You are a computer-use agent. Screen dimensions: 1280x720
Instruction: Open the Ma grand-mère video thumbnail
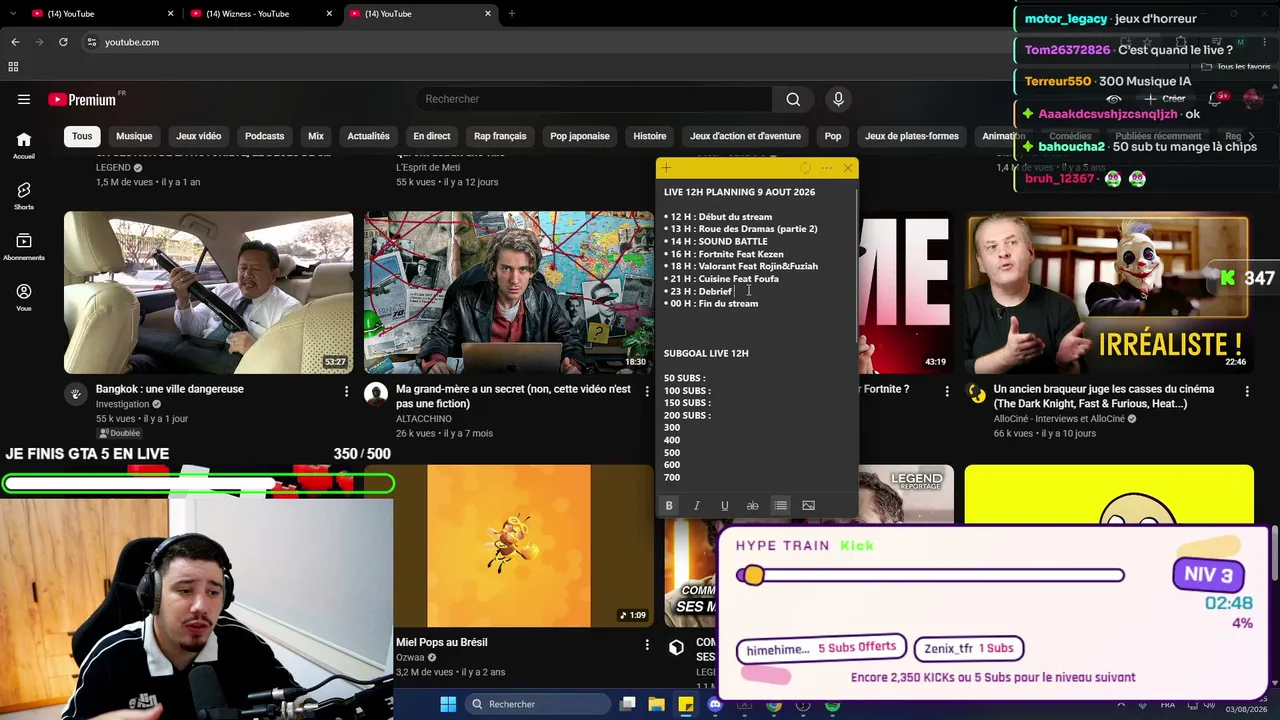(x=508, y=293)
